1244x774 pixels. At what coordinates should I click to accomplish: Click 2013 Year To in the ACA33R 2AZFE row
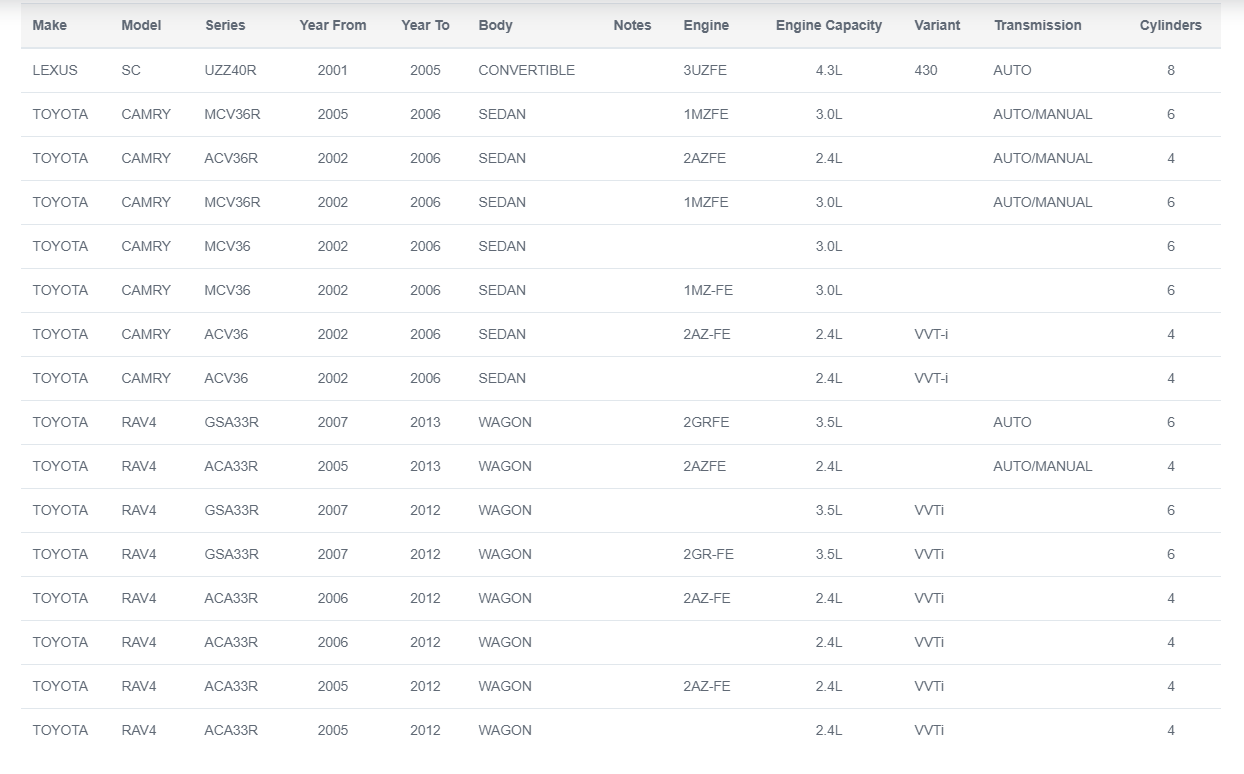point(425,466)
